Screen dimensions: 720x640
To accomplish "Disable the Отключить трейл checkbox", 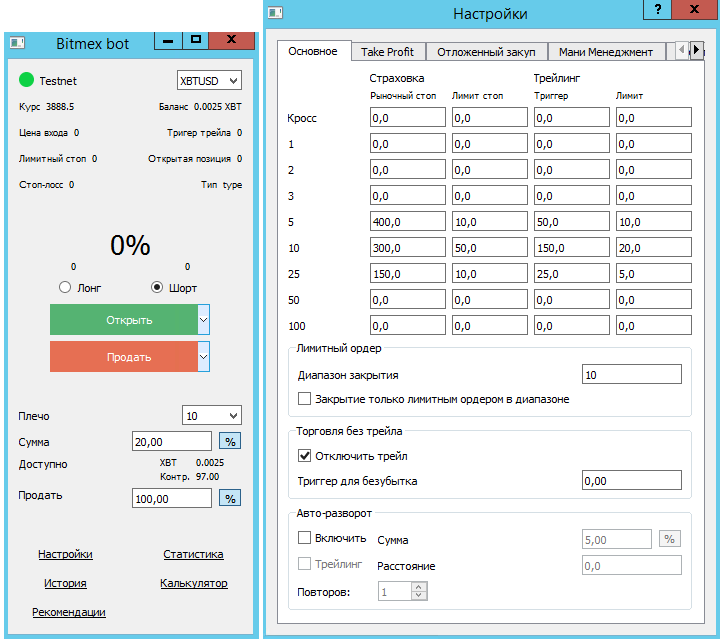I will (x=305, y=456).
